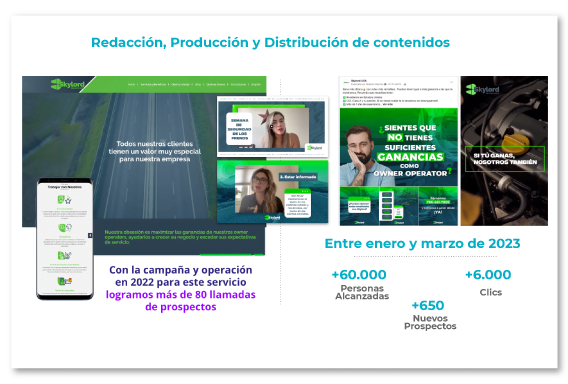Viewport: 568px width, 384px height.
Task: Click the 'SI TÚ GANAS, NOSOTROS TAMBIÉN' framed box
Action: tap(505, 159)
